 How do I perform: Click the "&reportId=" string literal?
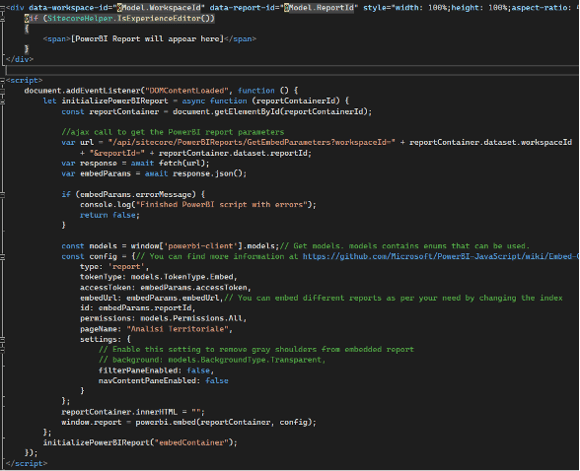[117, 153]
